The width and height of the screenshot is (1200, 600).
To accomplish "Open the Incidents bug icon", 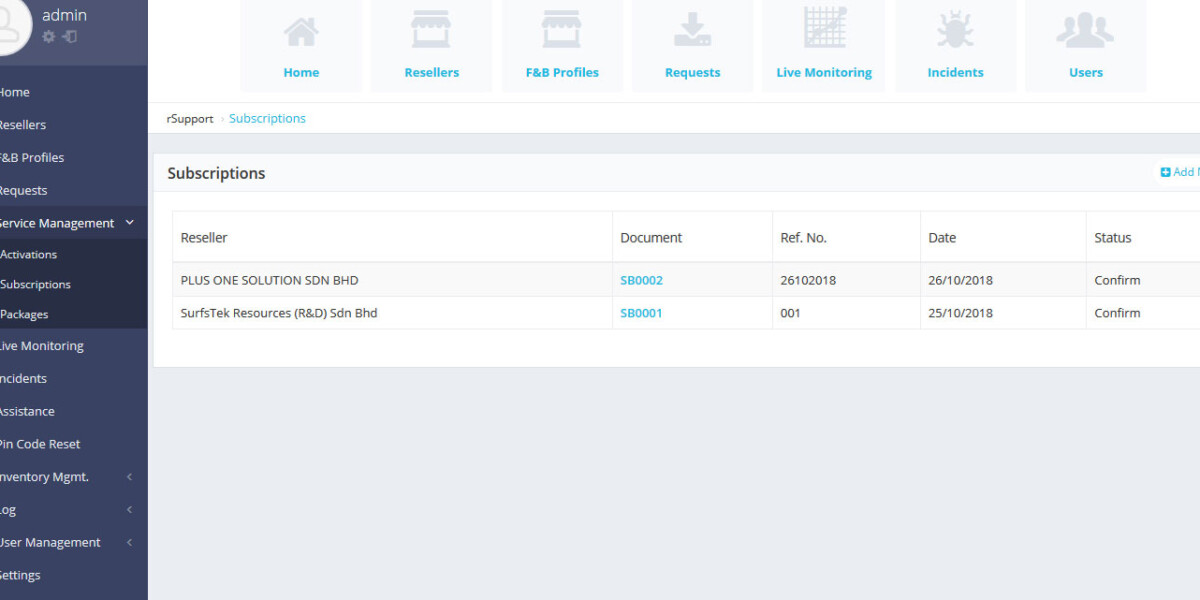I will 955,32.
